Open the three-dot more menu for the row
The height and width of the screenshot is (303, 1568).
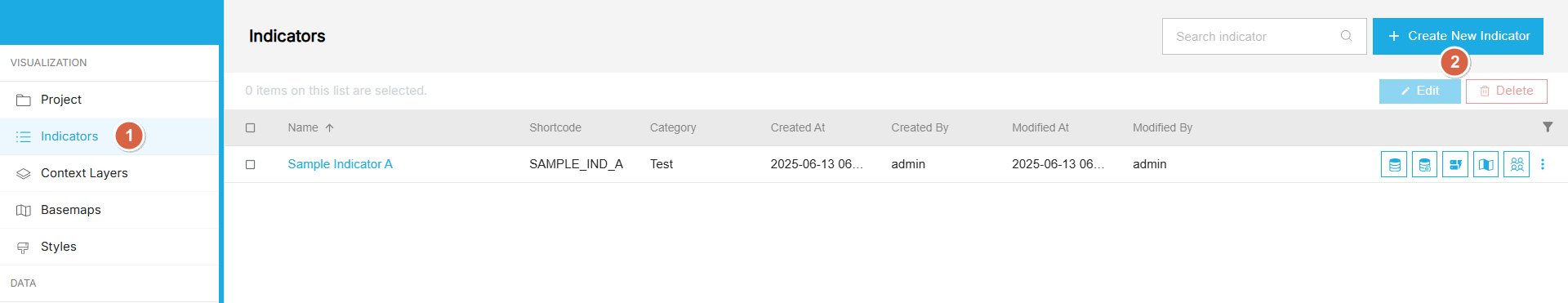click(x=1543, y=164)
